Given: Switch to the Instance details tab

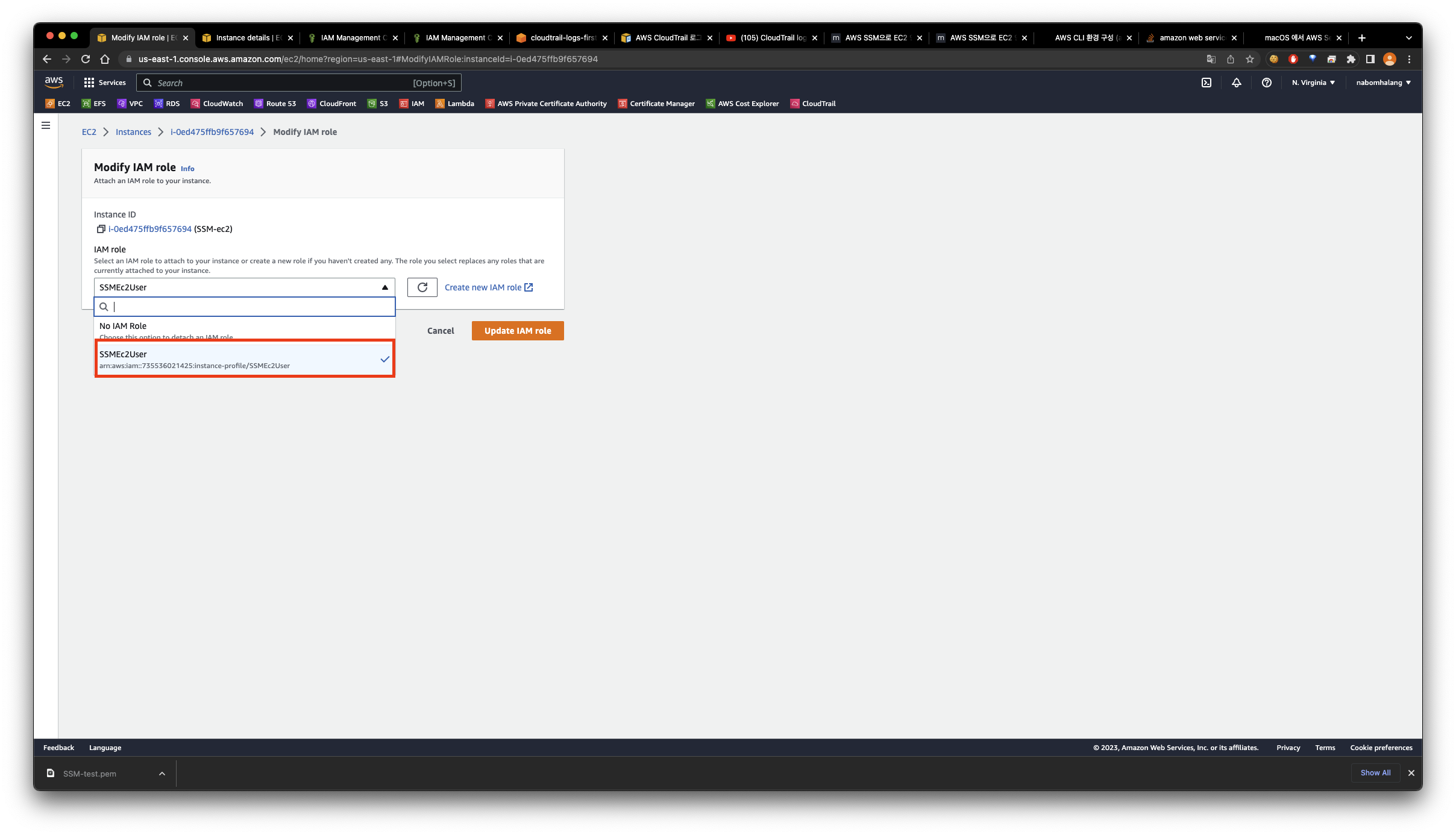Looking at the screenshot, I should click(246, 37).
